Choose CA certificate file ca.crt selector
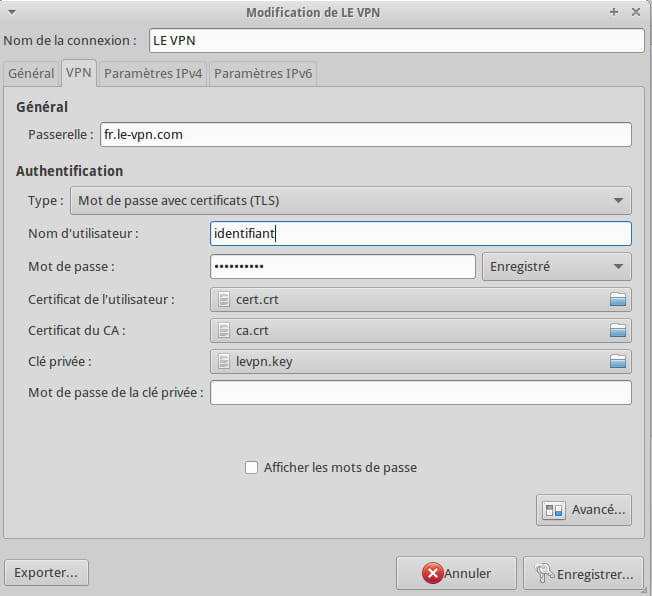 (x=421, y=331)
